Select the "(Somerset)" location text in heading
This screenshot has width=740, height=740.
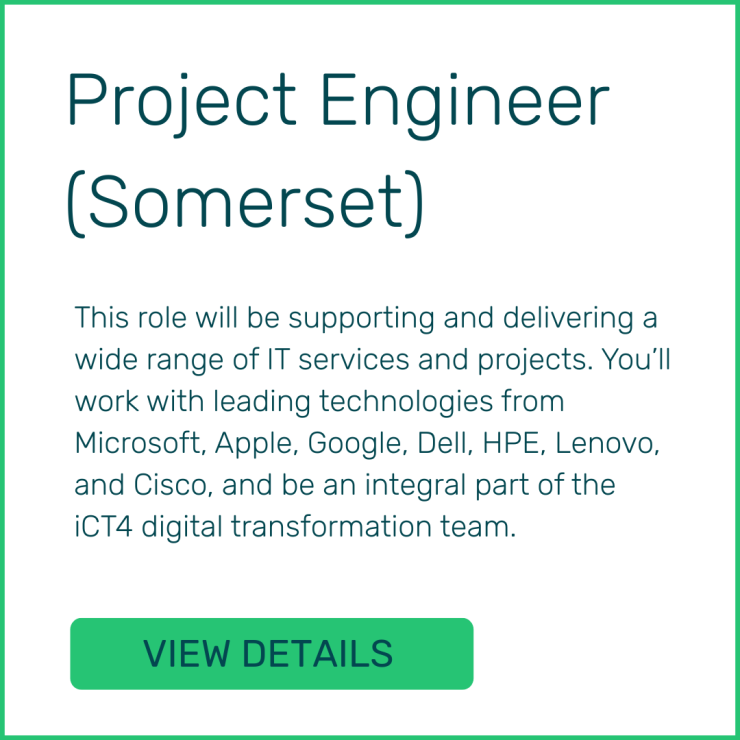point(245,202)
